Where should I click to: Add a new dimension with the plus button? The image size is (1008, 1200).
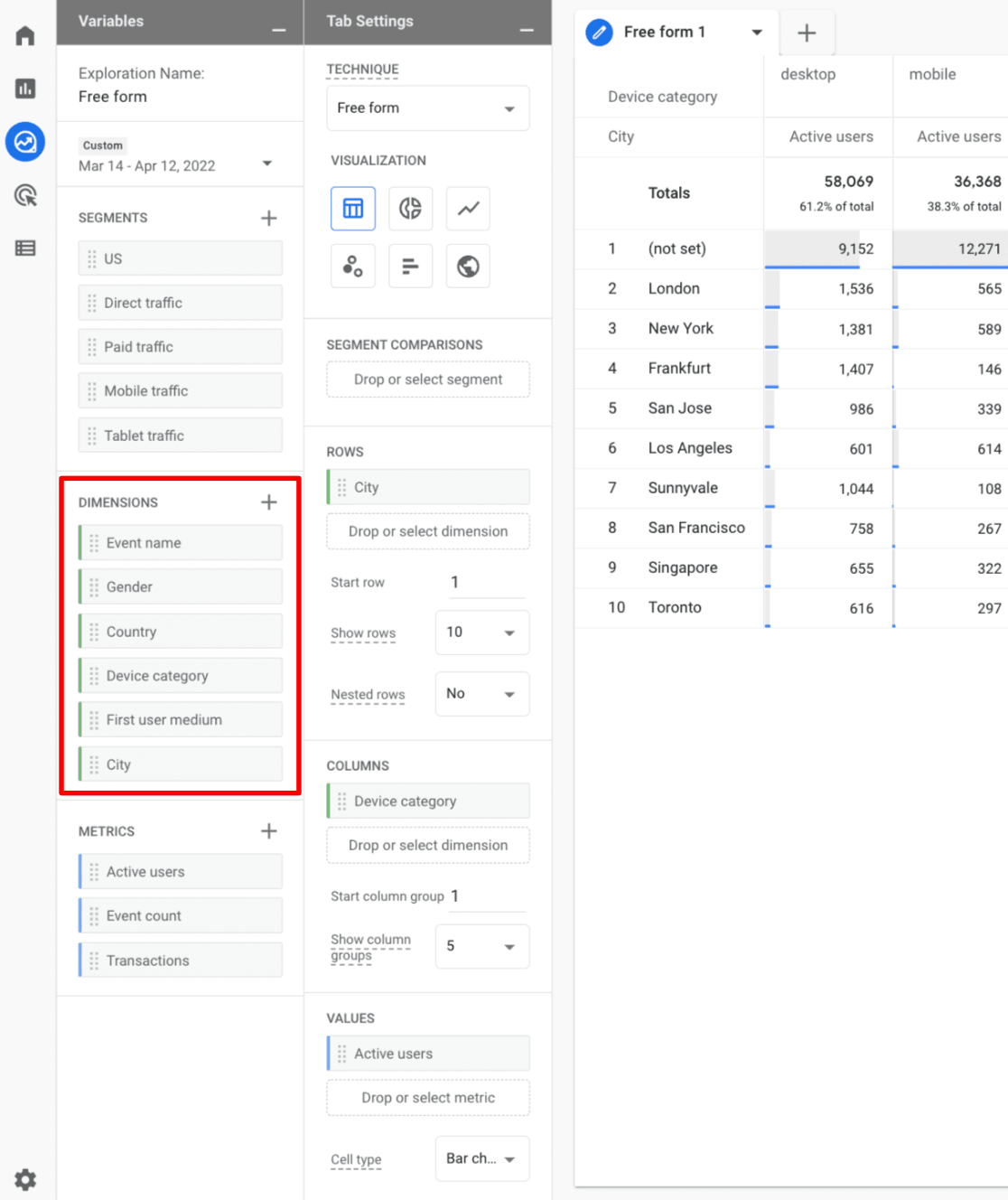coord(268,502)
